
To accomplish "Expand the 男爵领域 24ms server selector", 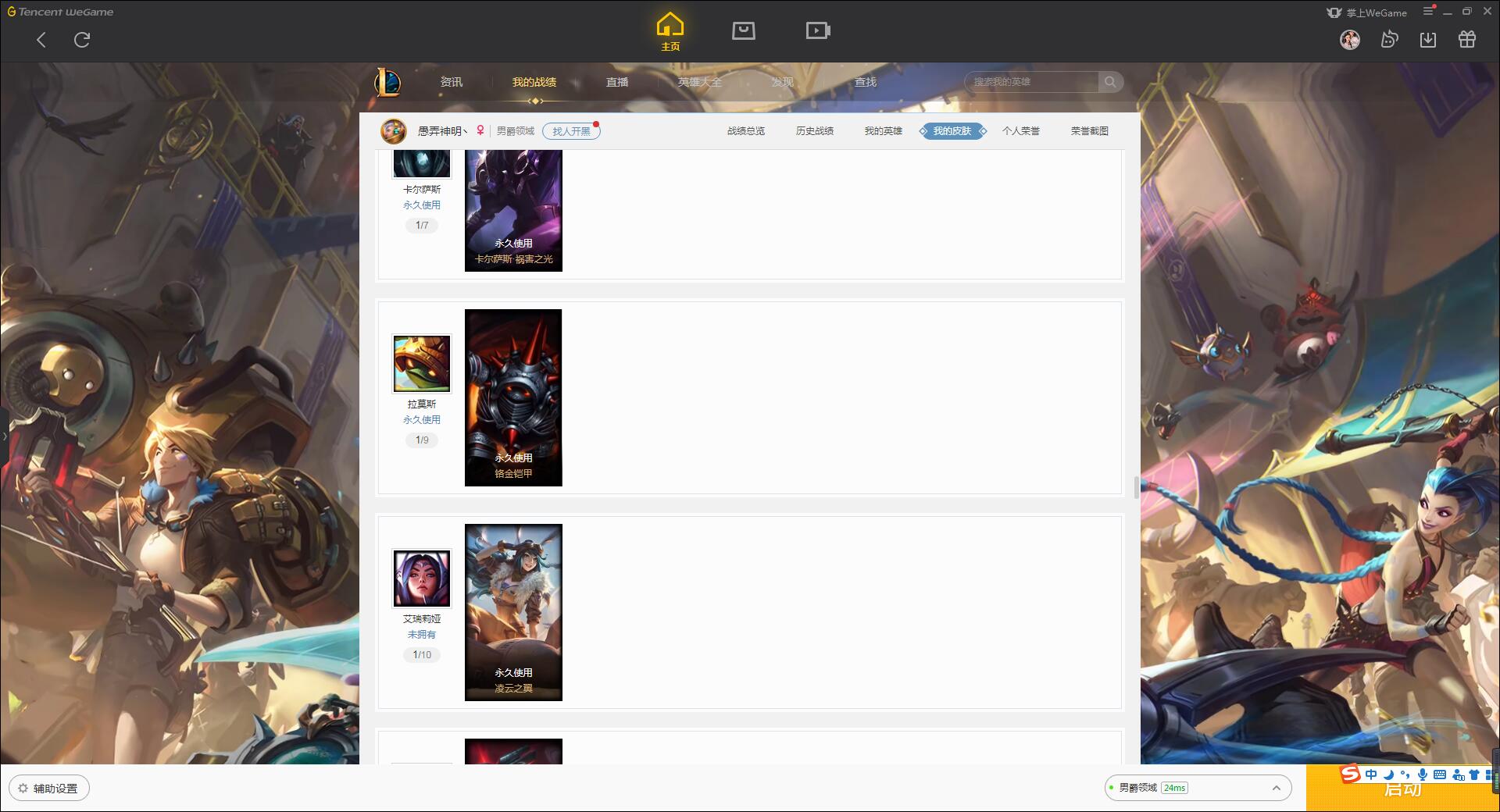I will 1197,788.
